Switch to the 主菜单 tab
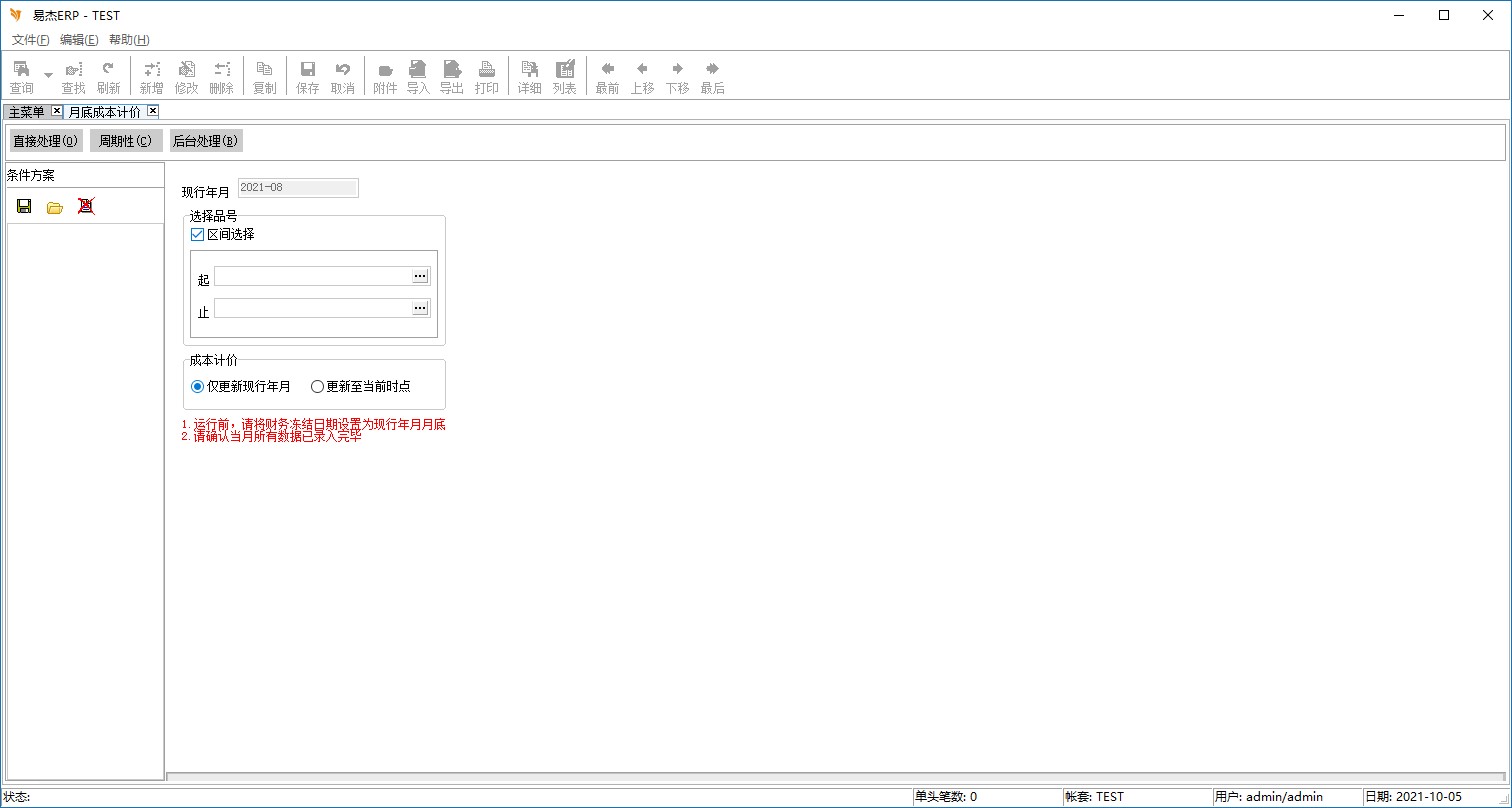Screen dimensions: 1512x808 click(26, 112)
